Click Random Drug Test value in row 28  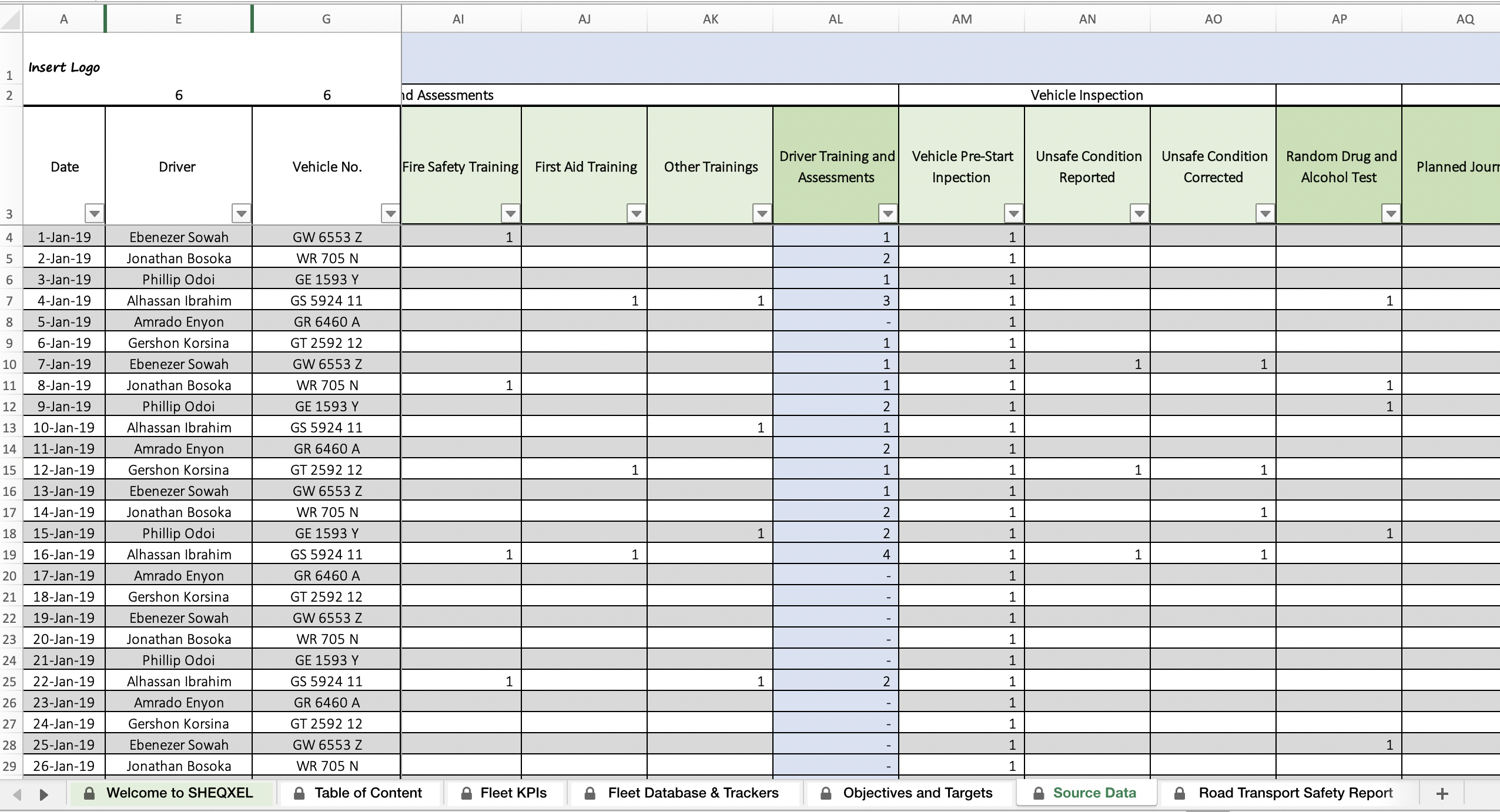click(x=1339, y=744)
